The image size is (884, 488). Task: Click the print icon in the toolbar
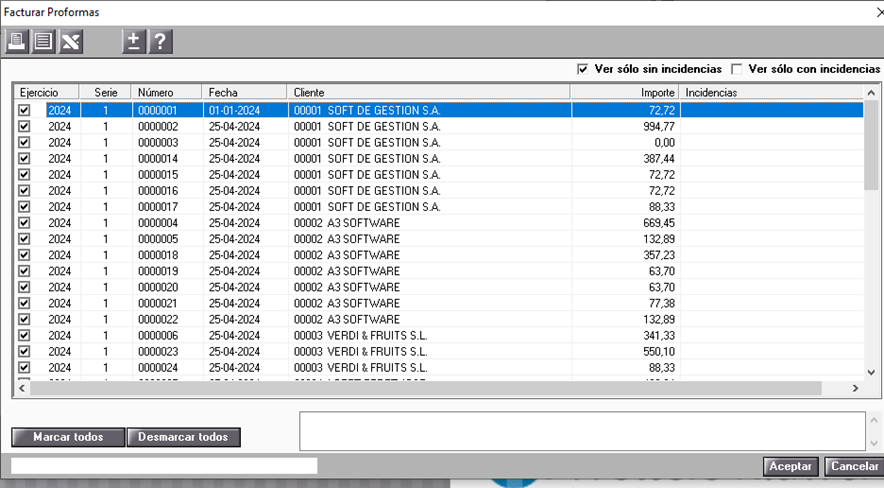17,42
